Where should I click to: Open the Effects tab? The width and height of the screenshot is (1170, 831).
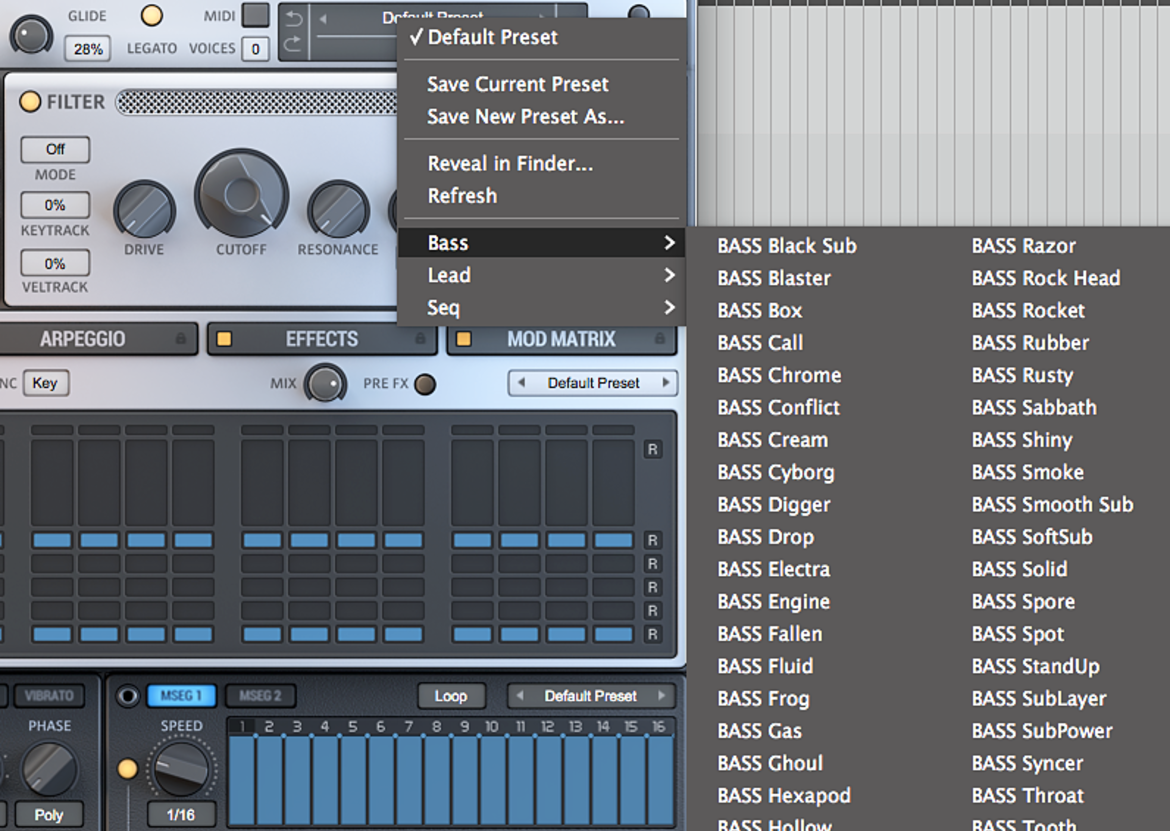322,339
